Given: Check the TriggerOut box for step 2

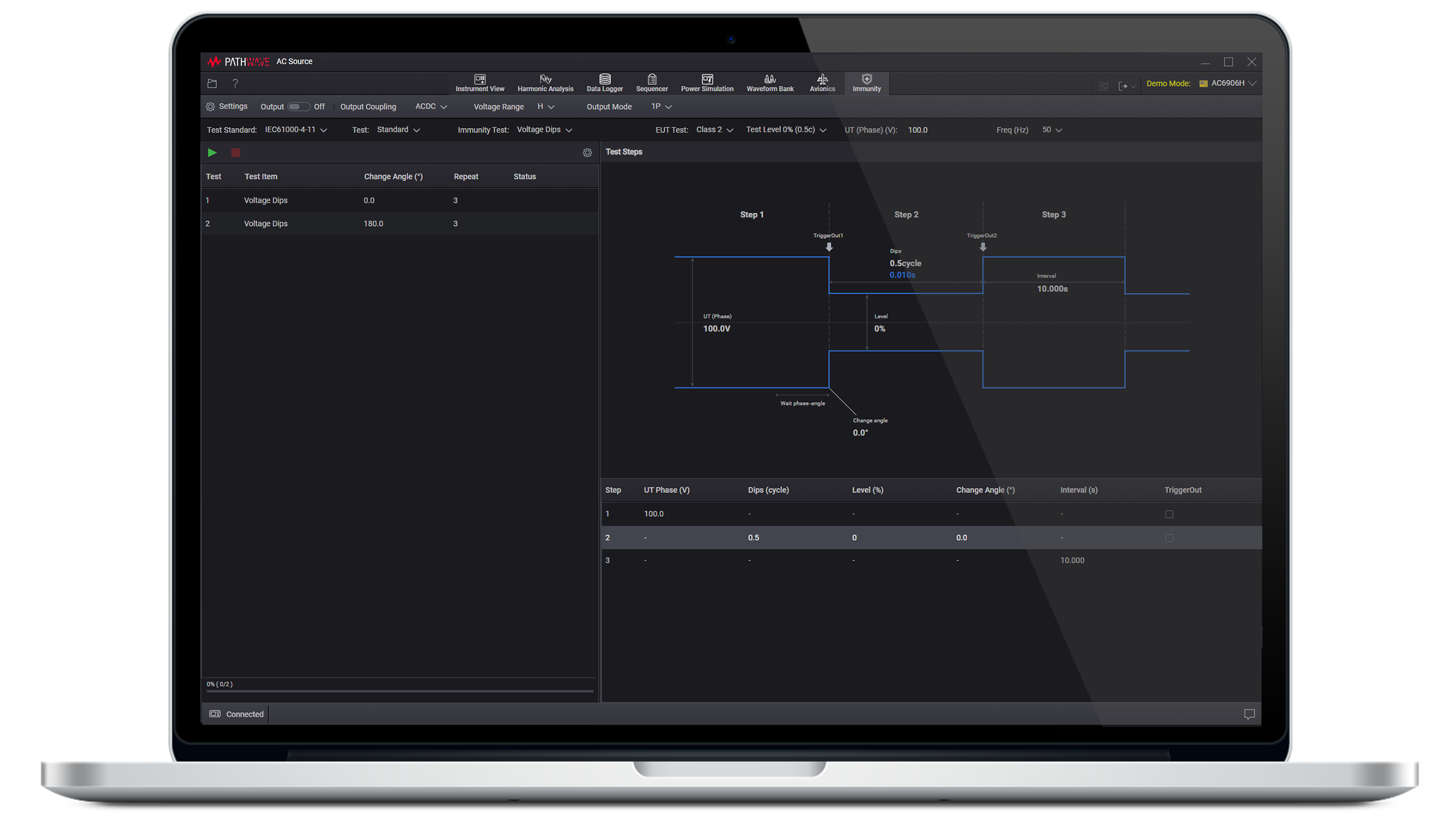Looking at the screenshot, I should tap(1168, 538).
